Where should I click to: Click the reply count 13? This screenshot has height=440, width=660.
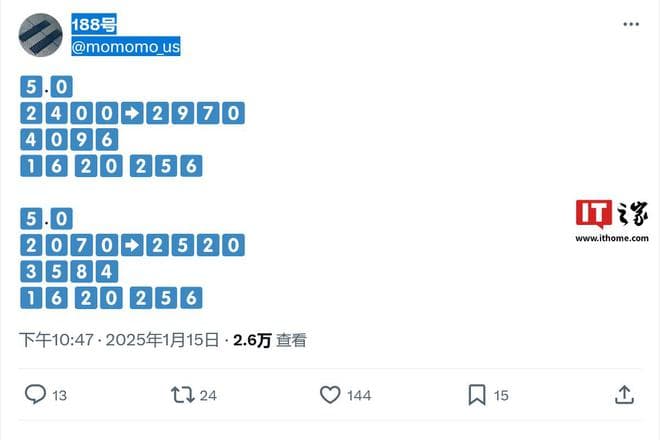tap(59, 396)
